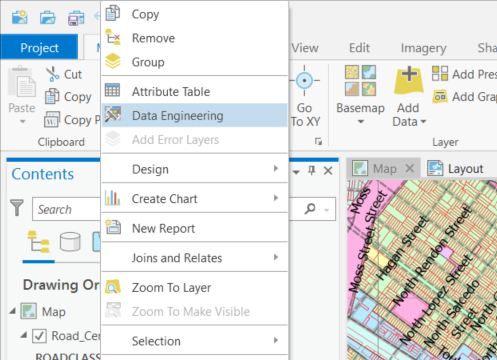
Task: Expand the Design submenu
Action: coord(195,169)
